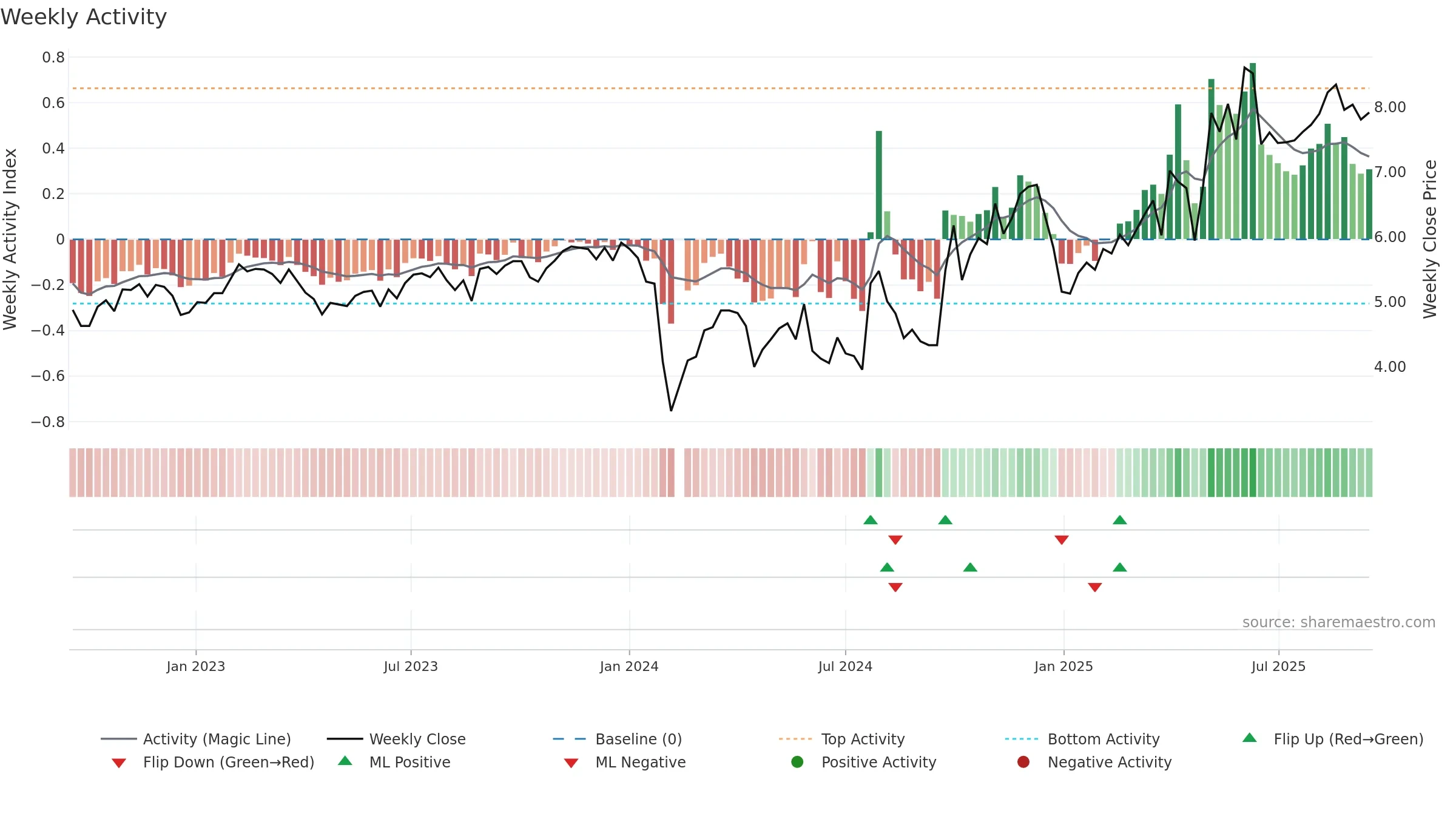
Task: Click the Weekly Activity Index axis title
Action: [10, 239]
